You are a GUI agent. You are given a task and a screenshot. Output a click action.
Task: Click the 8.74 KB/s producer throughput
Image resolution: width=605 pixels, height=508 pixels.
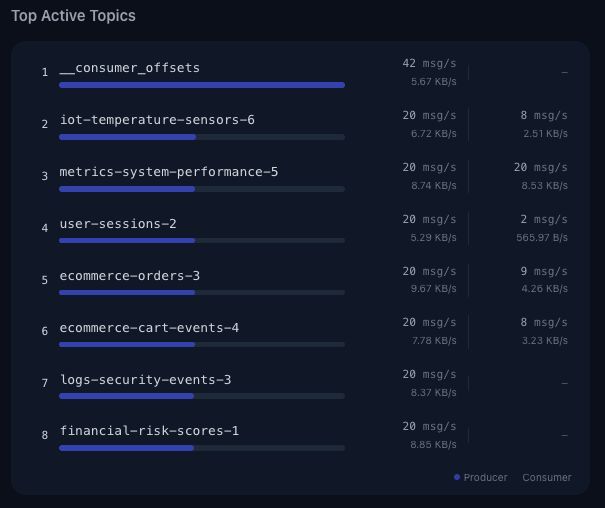pos(434,186)
